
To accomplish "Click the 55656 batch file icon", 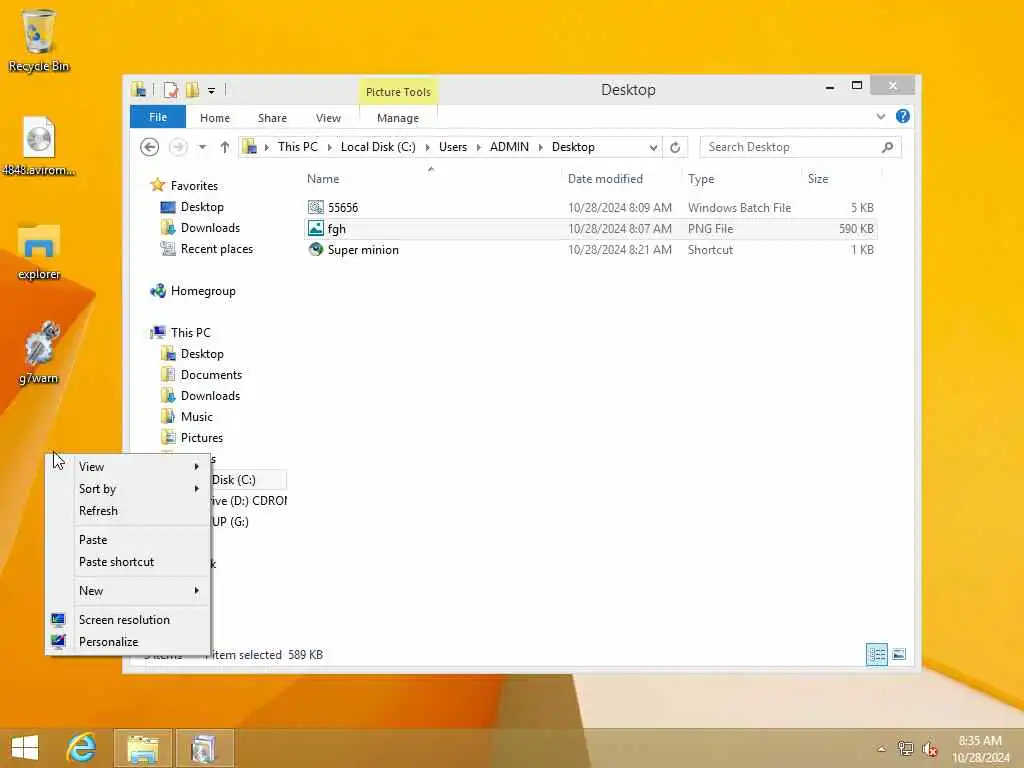I will pos(315,208).
